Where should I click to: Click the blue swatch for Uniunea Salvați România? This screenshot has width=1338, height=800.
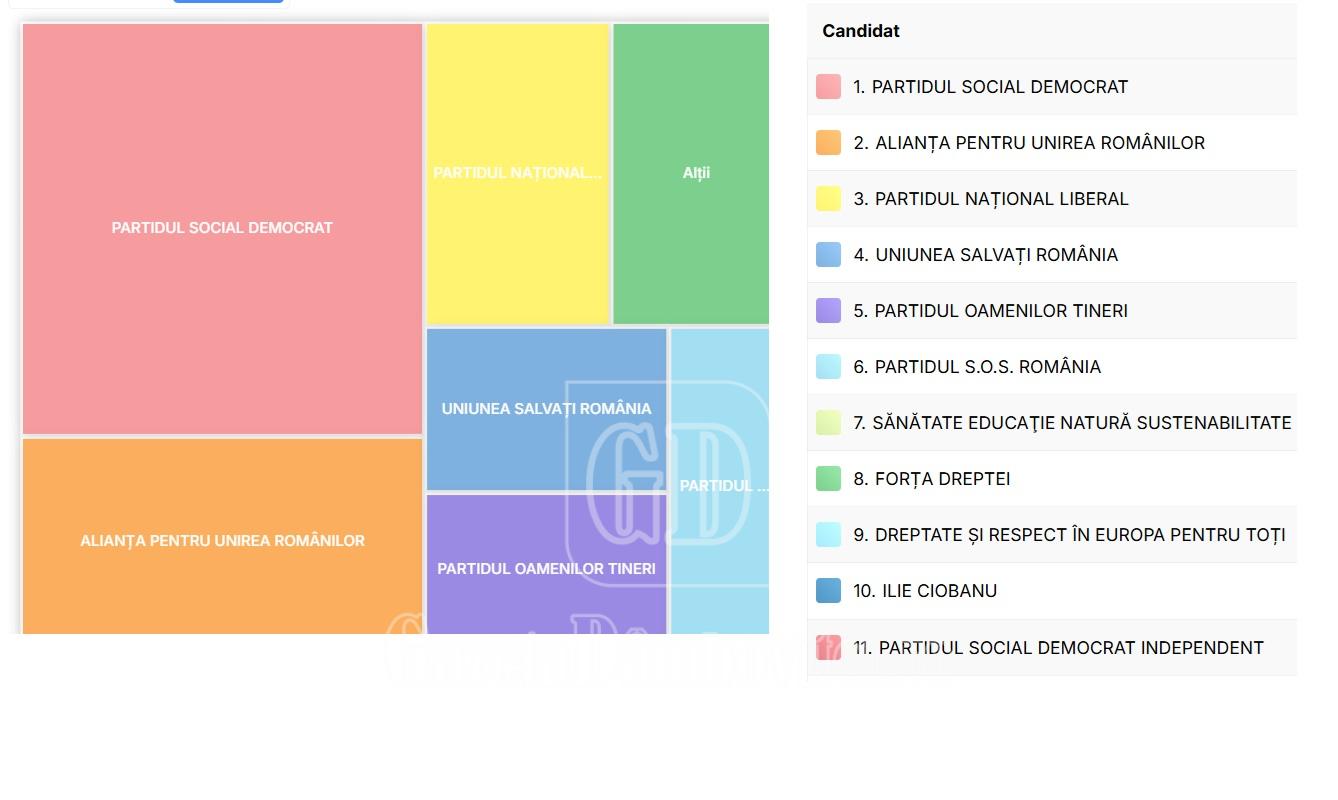coord(828,255)
